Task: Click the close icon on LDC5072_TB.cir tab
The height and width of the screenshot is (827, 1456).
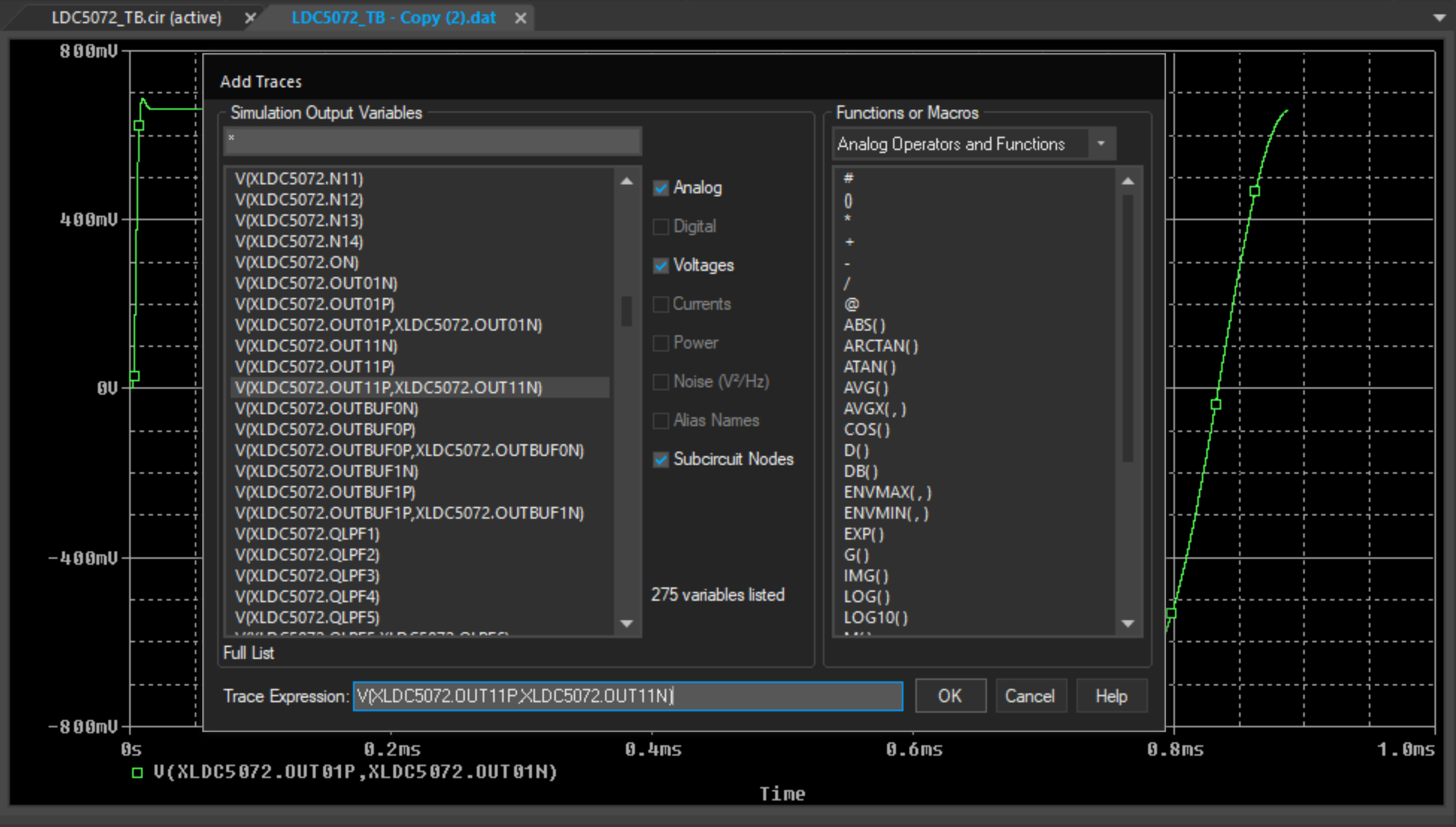Action: (250, 17)
